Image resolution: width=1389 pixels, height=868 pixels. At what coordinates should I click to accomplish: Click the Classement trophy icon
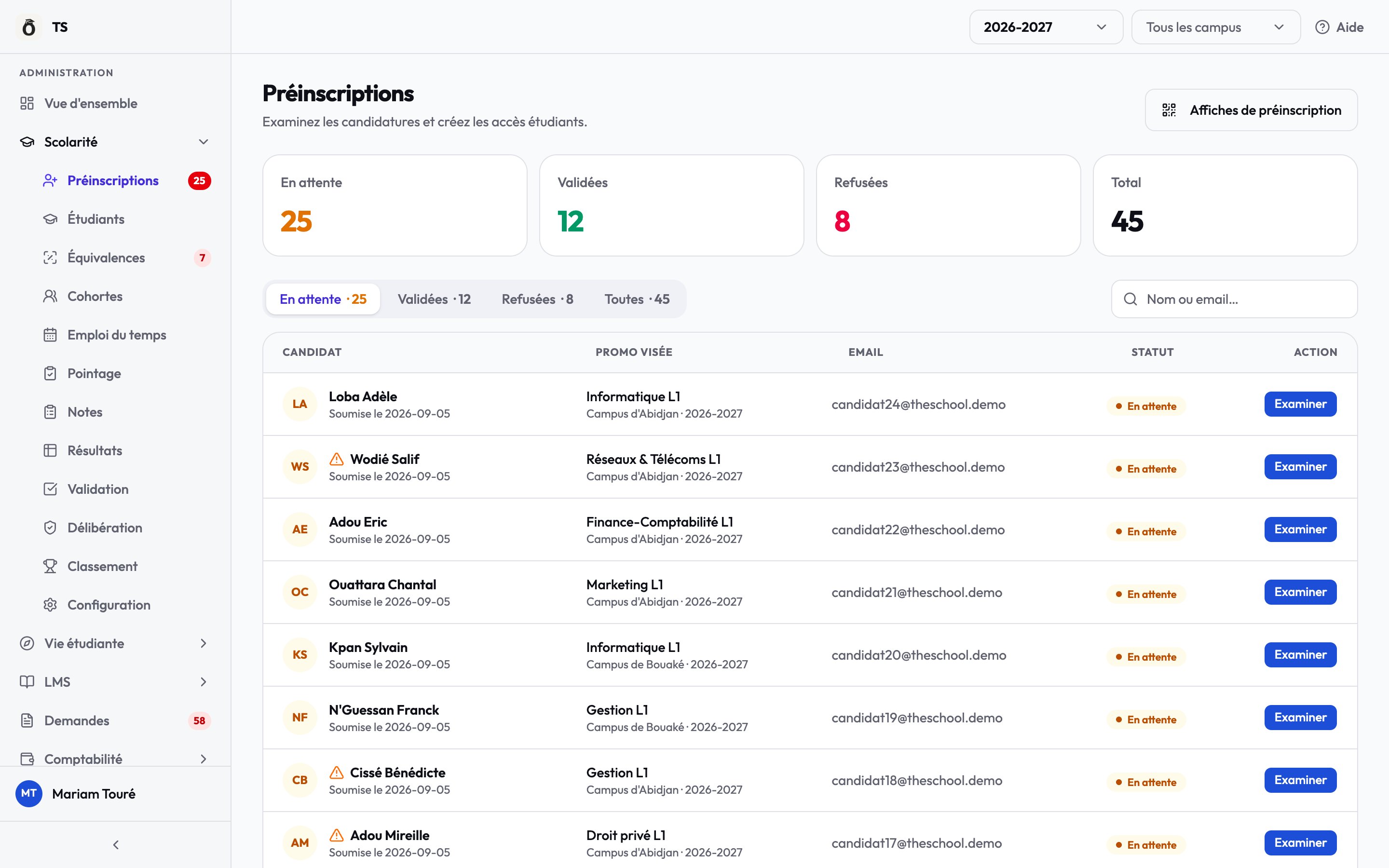click(51, 566)
